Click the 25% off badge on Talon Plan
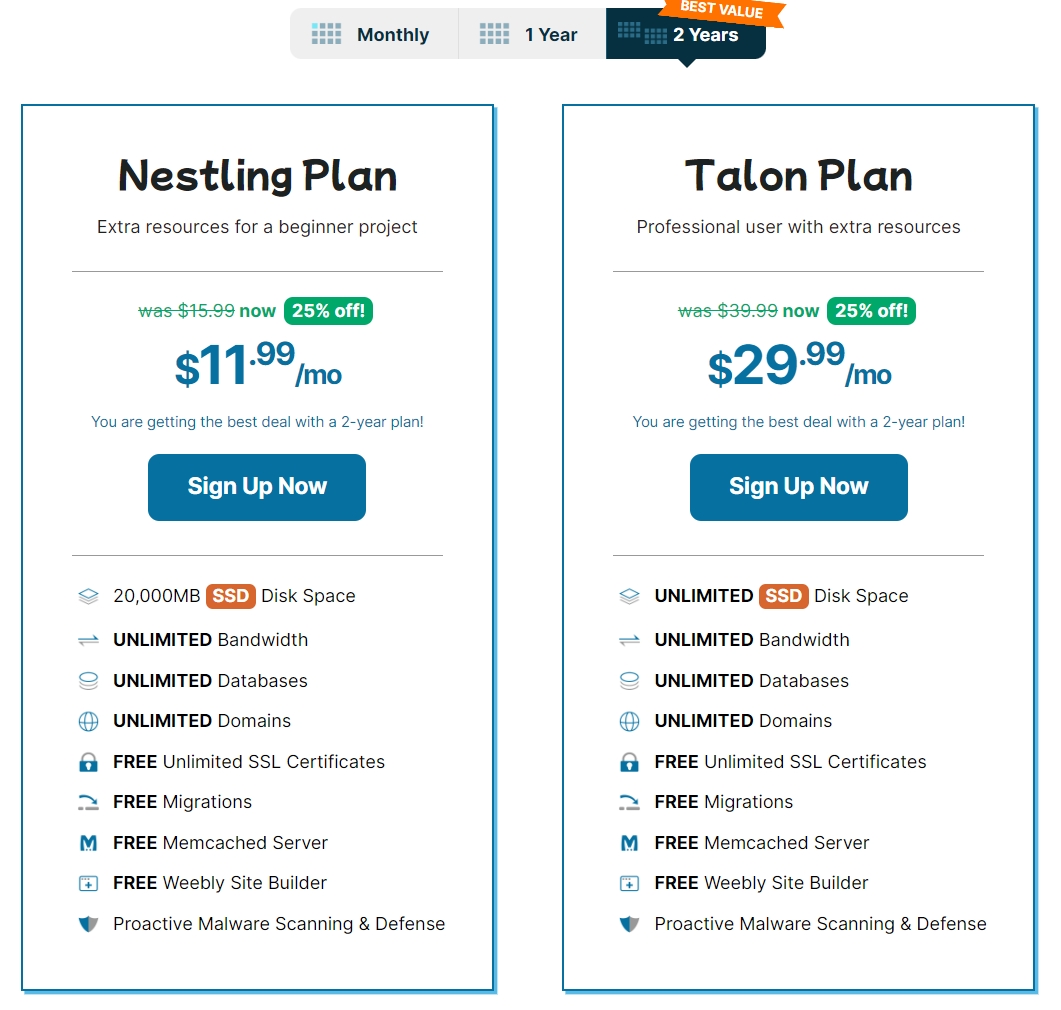1061x1010 pixels. click(871, 311)
